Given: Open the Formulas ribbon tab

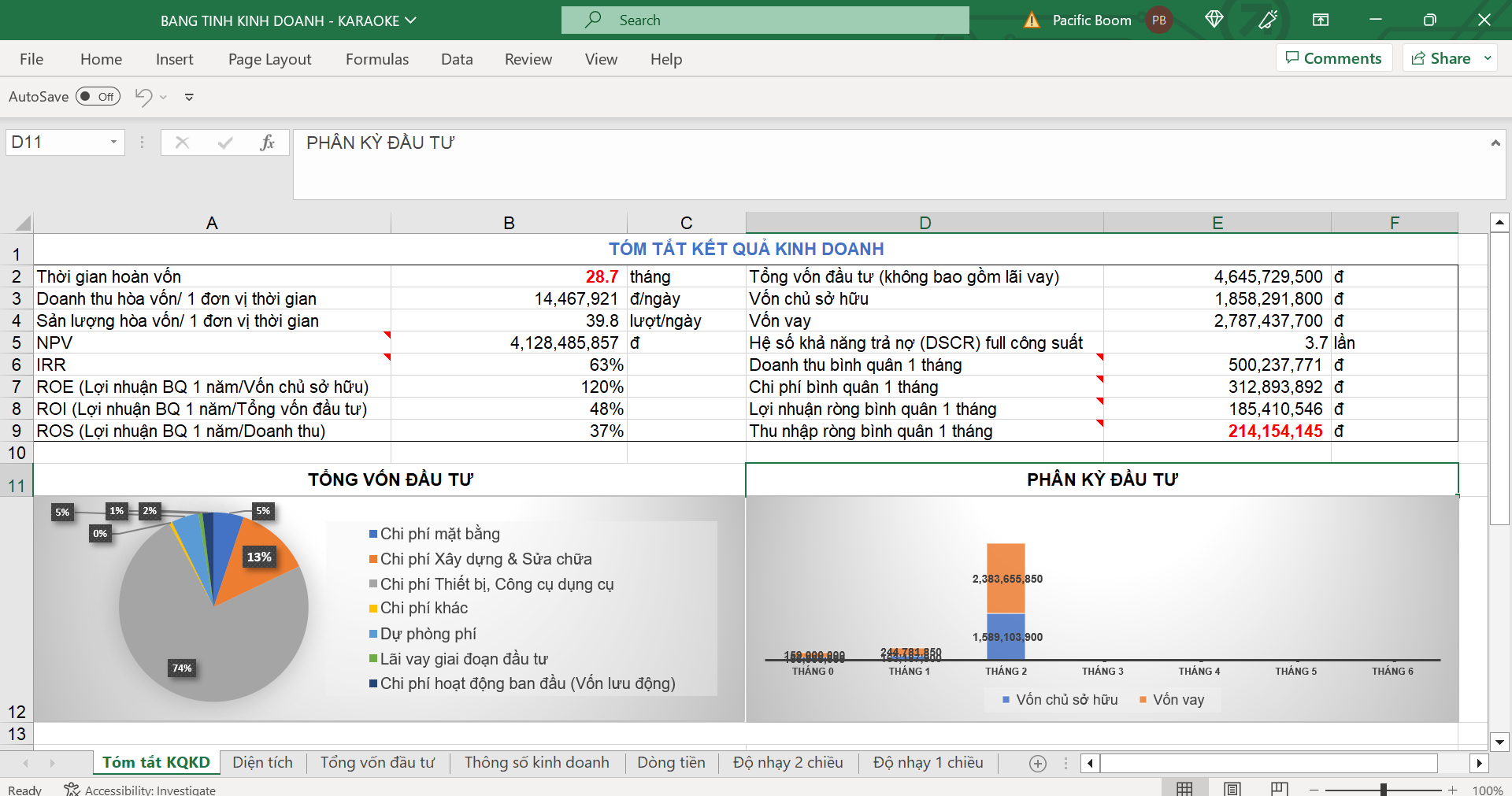Looking at the screenshot, I should (x=377, y=59).
